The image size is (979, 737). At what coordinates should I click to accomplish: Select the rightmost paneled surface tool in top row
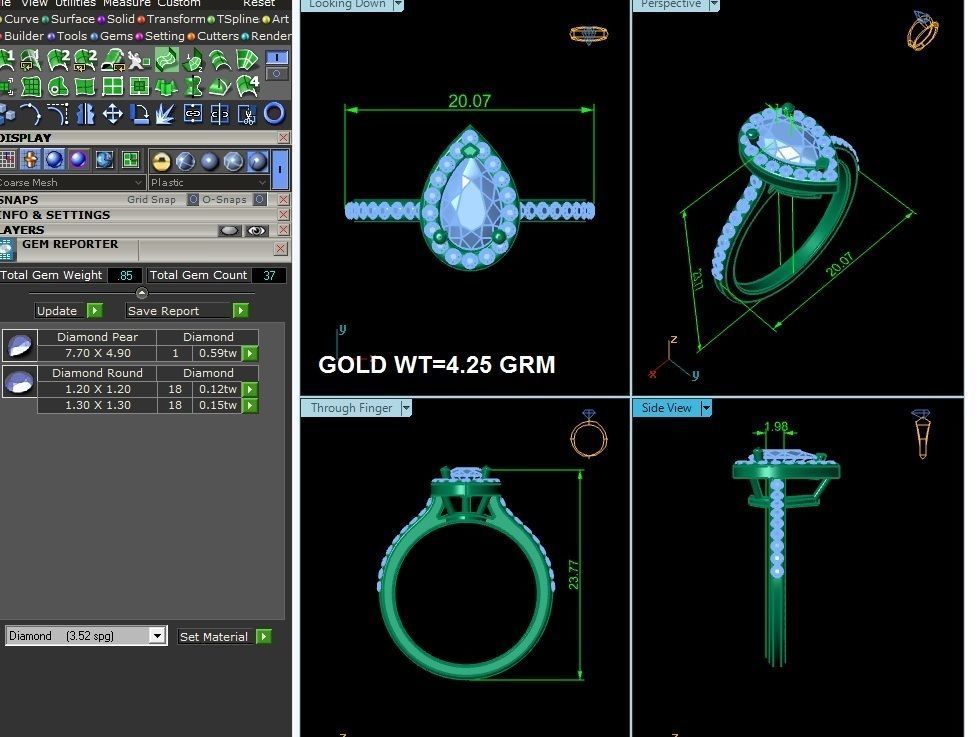tap(247, 60)
